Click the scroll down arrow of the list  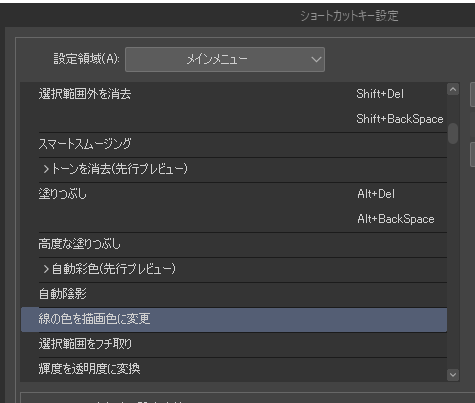tap(453, 375)
